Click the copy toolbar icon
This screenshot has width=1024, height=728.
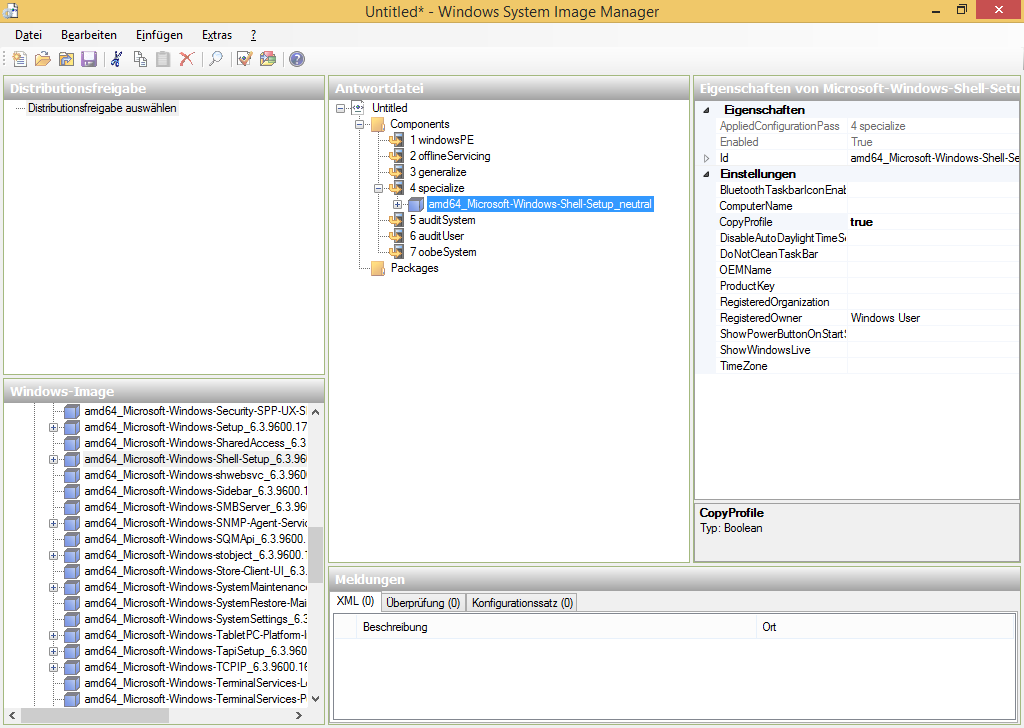(140, 59)
